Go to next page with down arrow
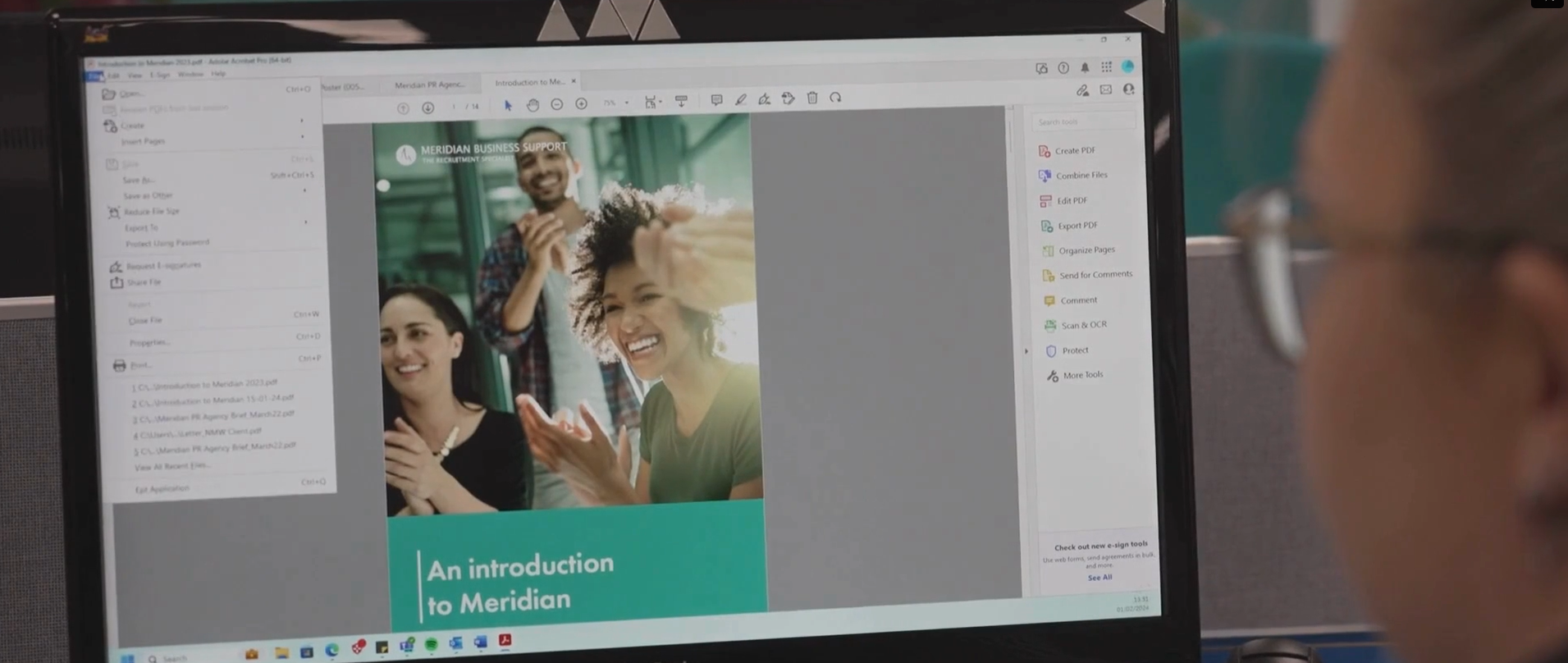 427,108
